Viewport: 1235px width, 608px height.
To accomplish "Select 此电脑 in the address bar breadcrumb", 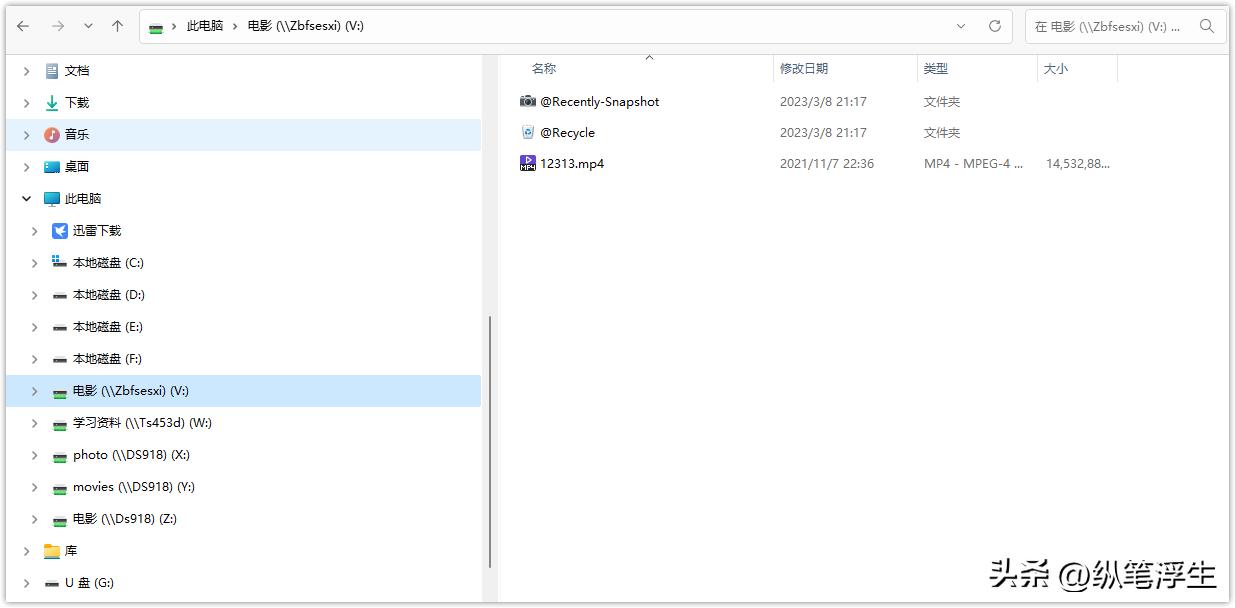I will coord(205,26).
